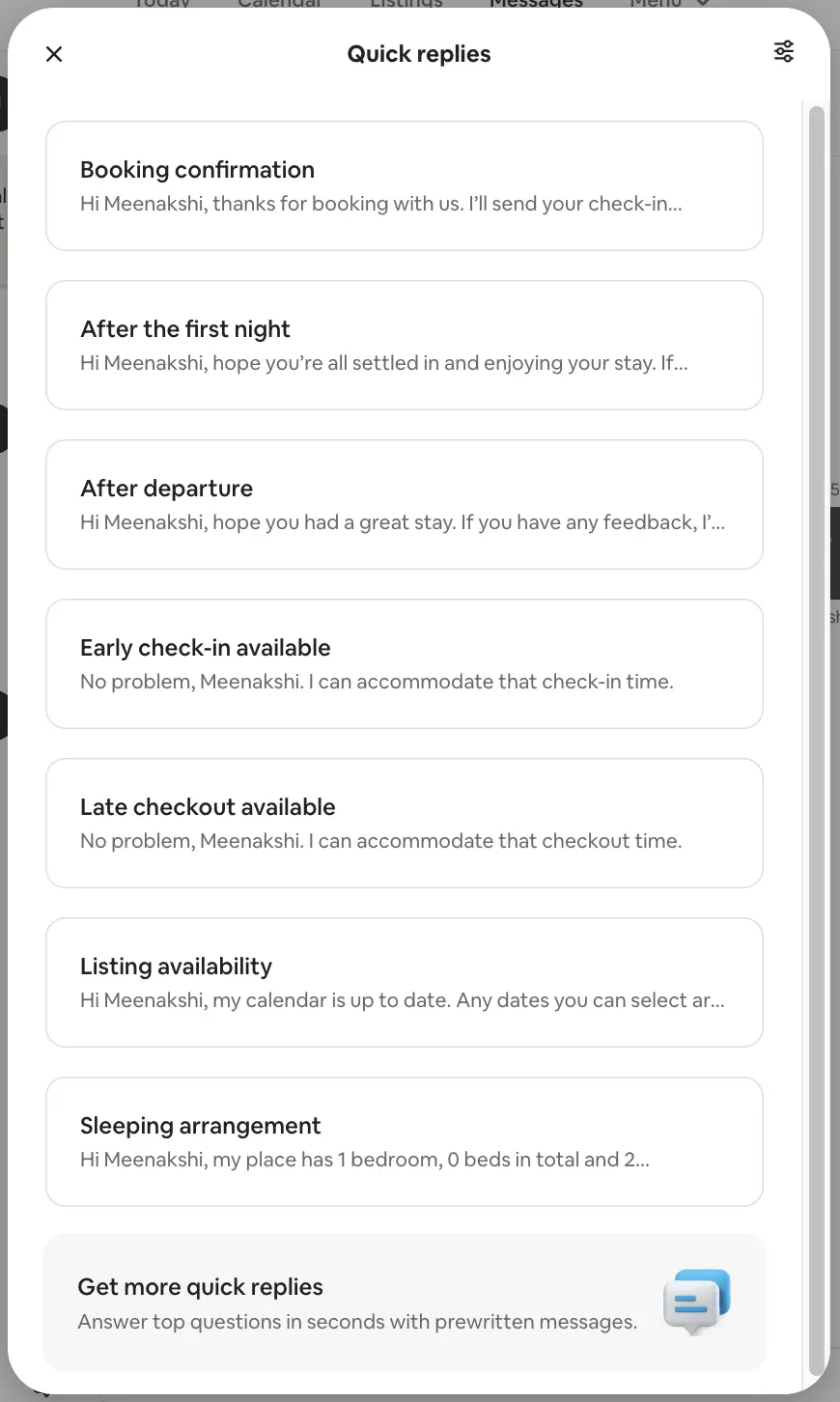Open quick replies settings sliders icon
This screenshot has width=840, height=1402.
point(784,52)
